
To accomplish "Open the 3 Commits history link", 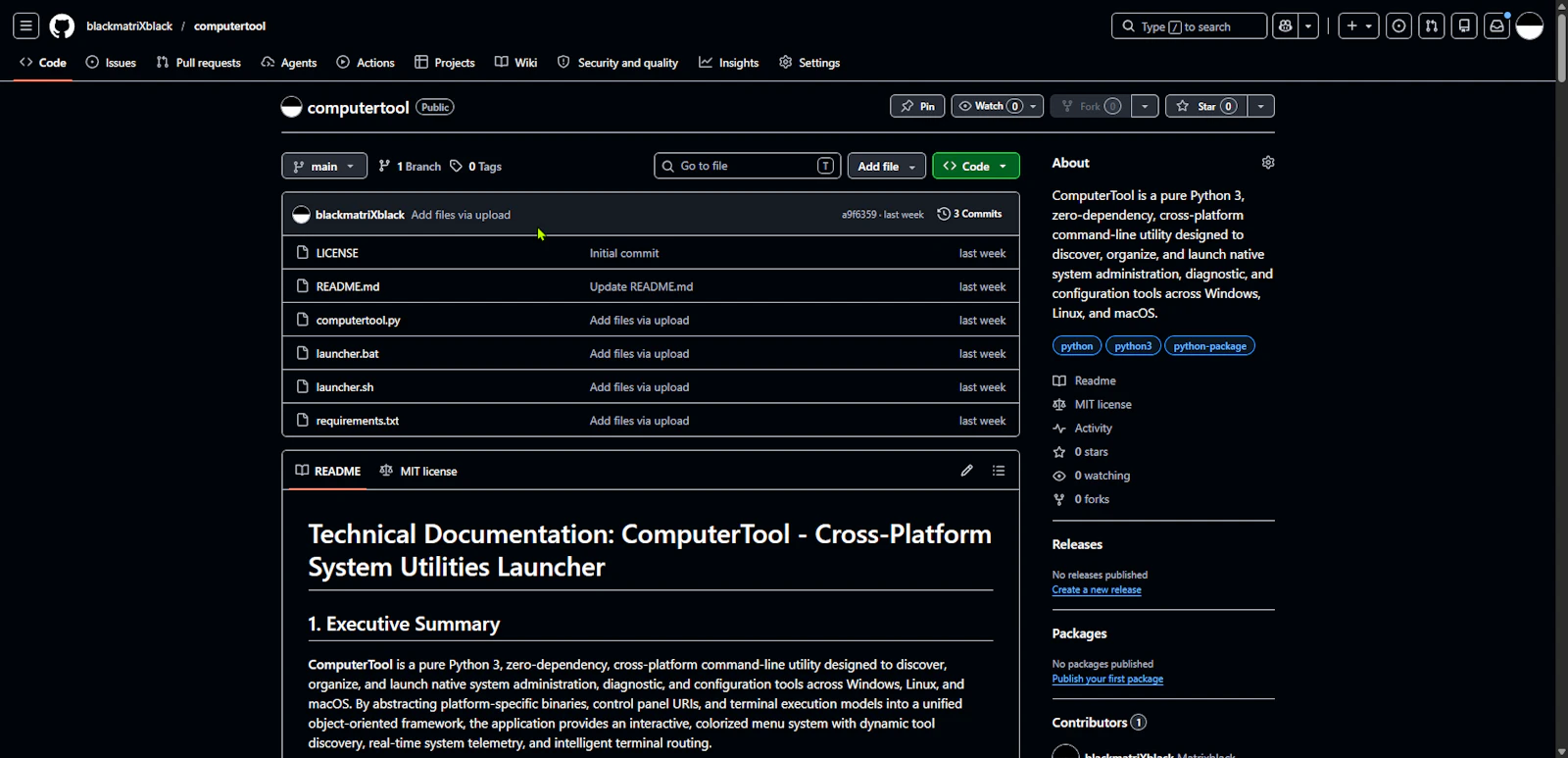I will point(970,214).
